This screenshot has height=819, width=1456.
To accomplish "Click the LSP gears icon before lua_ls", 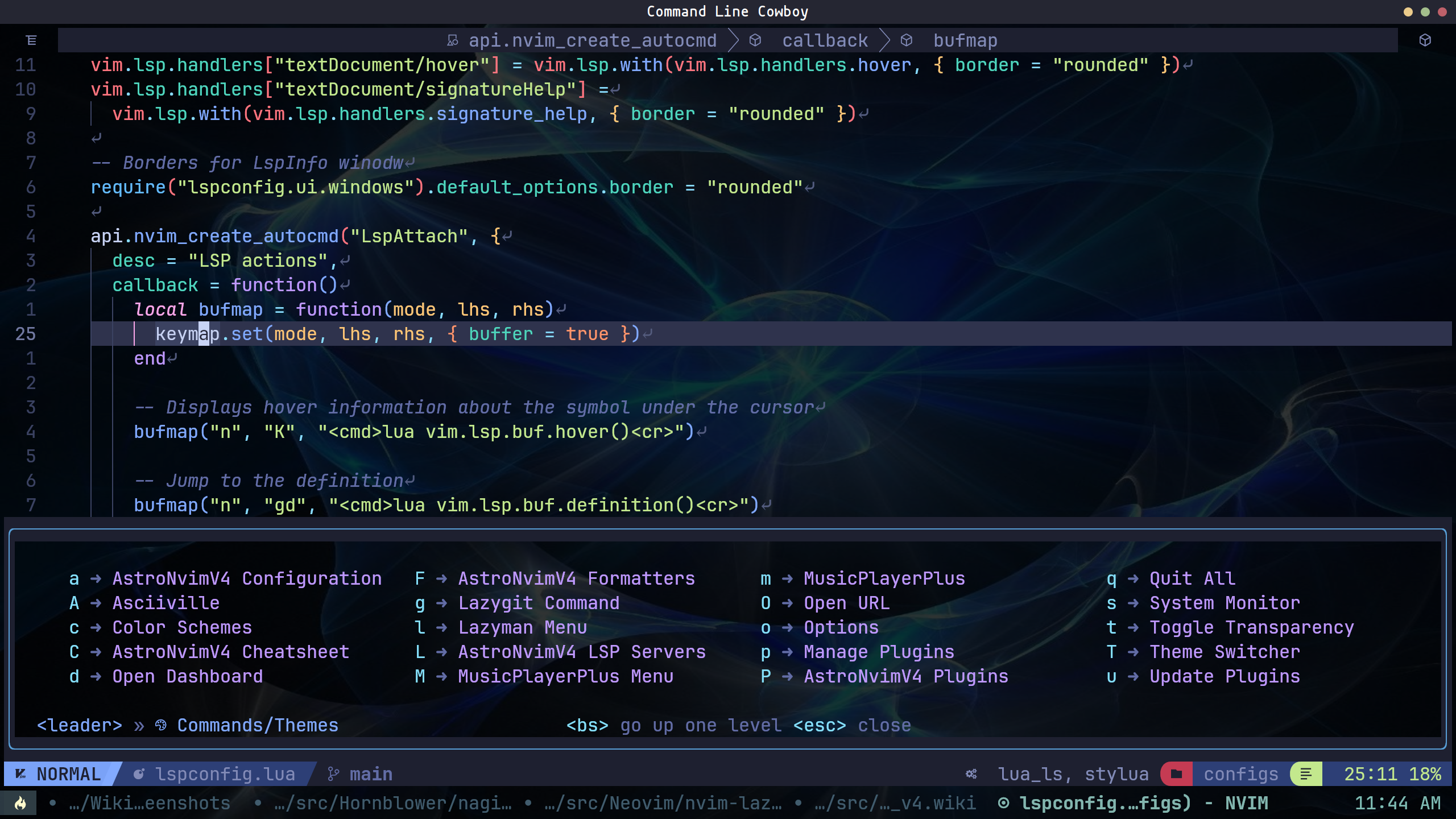I will pos(971,774).
